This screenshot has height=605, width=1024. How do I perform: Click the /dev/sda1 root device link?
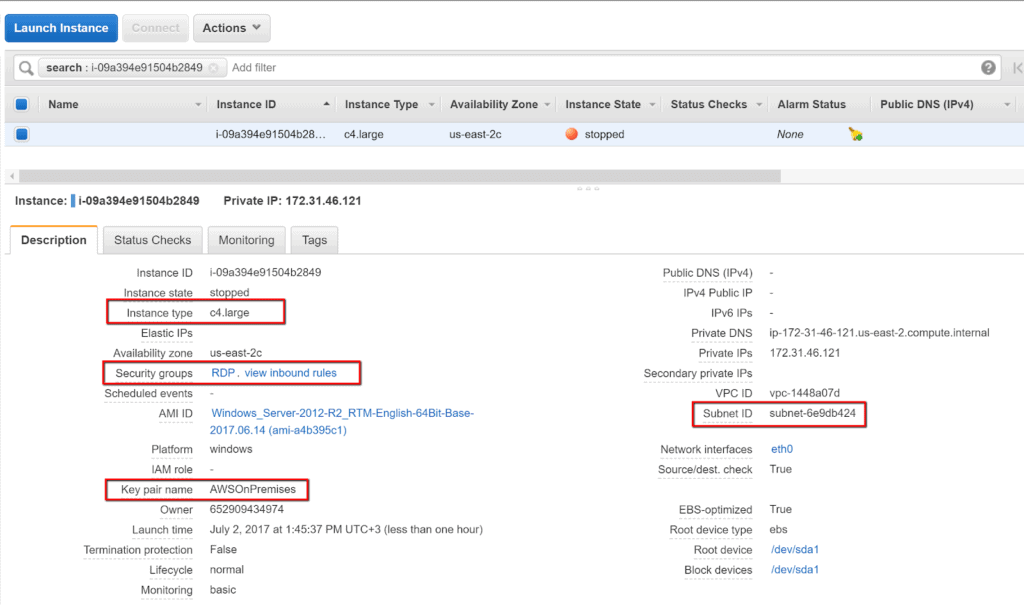coord(794,549)
